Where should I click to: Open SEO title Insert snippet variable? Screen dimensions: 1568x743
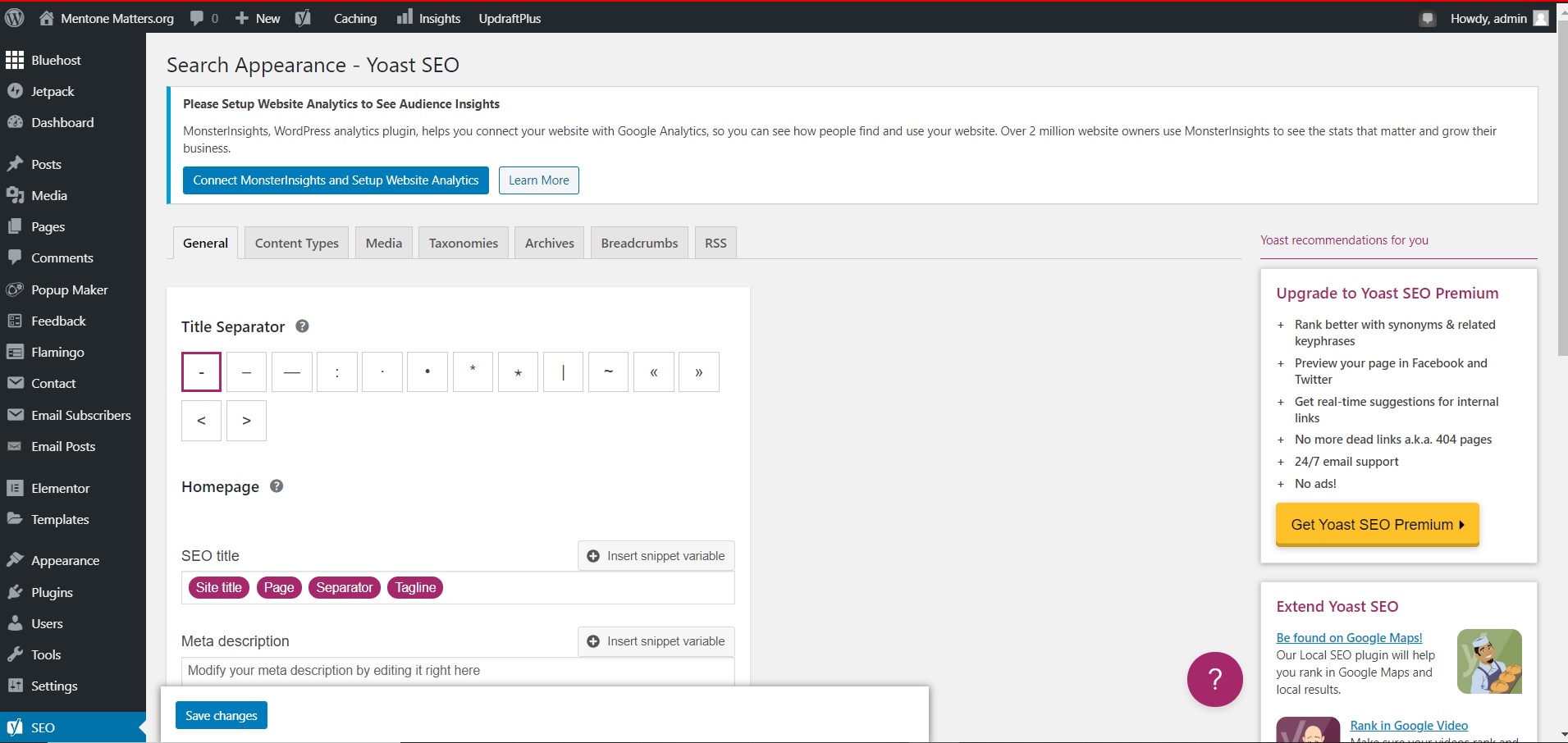(656, 556)
